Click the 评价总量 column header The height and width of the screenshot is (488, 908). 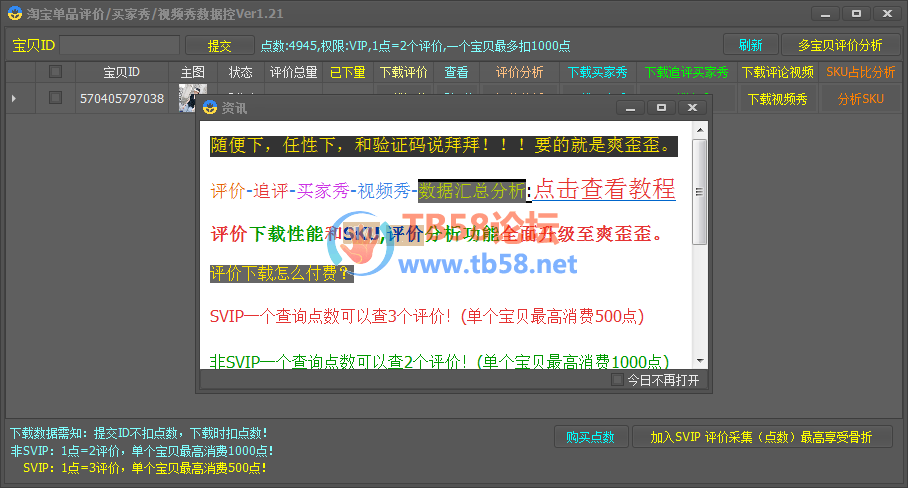(294, 72)
